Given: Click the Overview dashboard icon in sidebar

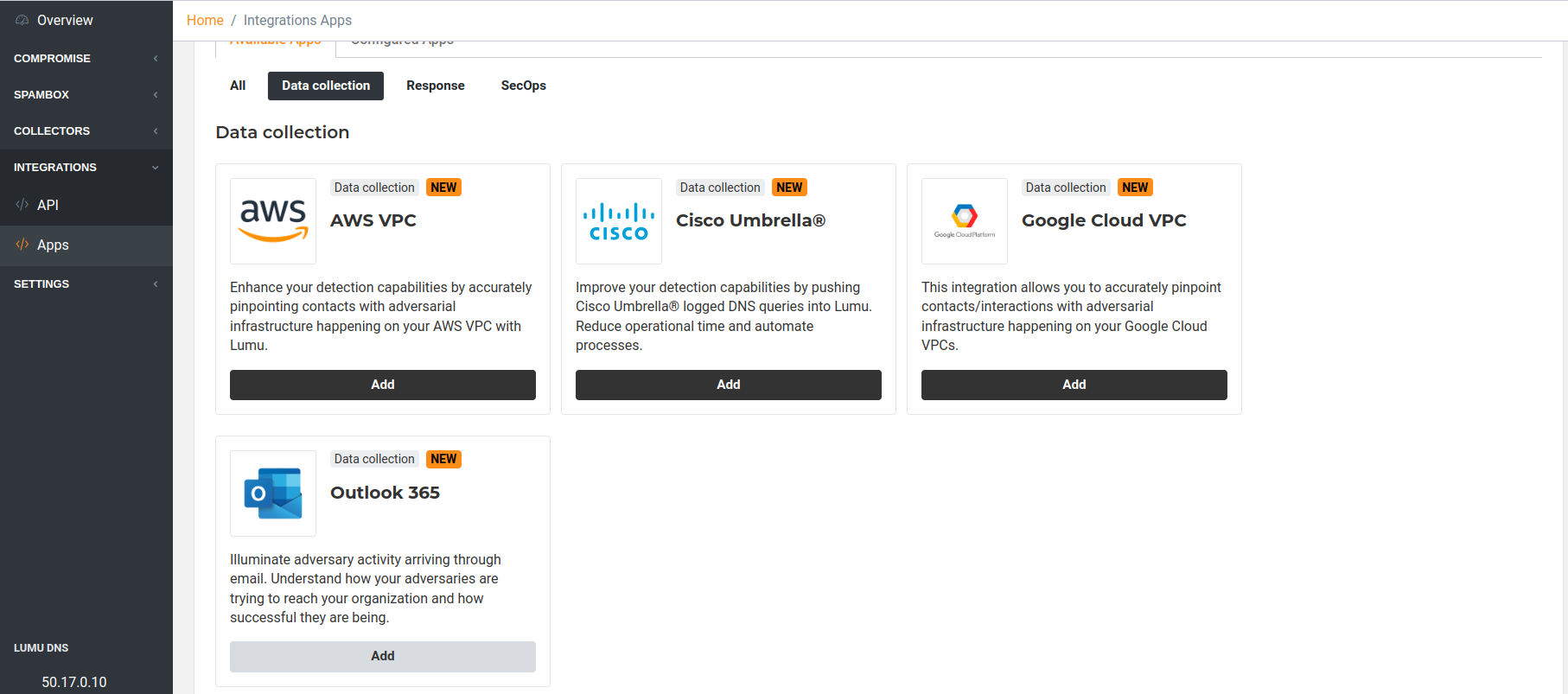Looking at the screenshot, I should tap(22, 20).
